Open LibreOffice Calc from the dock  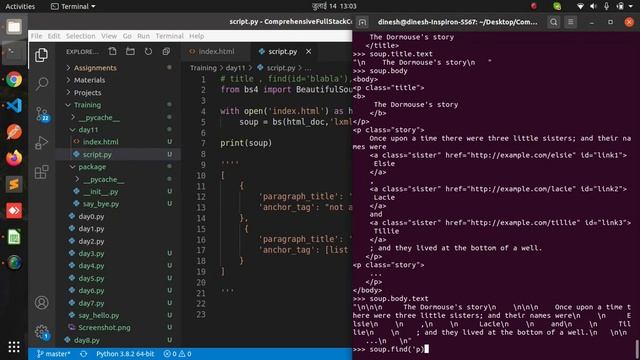(x=14, y=237)
